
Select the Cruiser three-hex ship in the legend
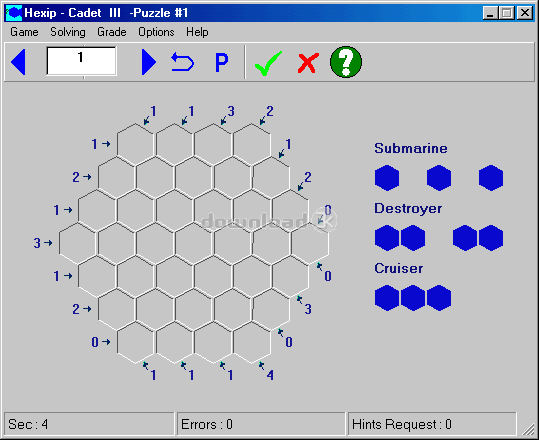(413, 298)
